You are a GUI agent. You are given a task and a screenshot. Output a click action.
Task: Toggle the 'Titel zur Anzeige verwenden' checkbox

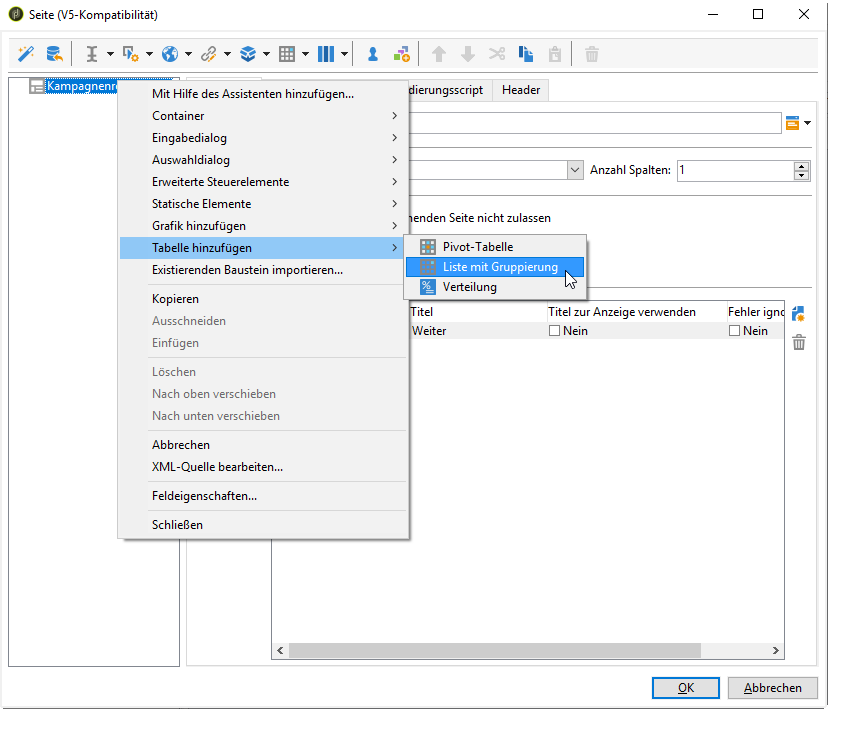click(x=555, y=331)
